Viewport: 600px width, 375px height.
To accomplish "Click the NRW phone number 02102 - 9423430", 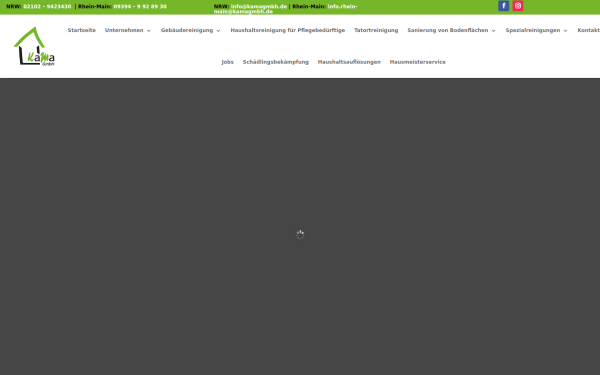I will pyautogui.click(x=47, y=7).
